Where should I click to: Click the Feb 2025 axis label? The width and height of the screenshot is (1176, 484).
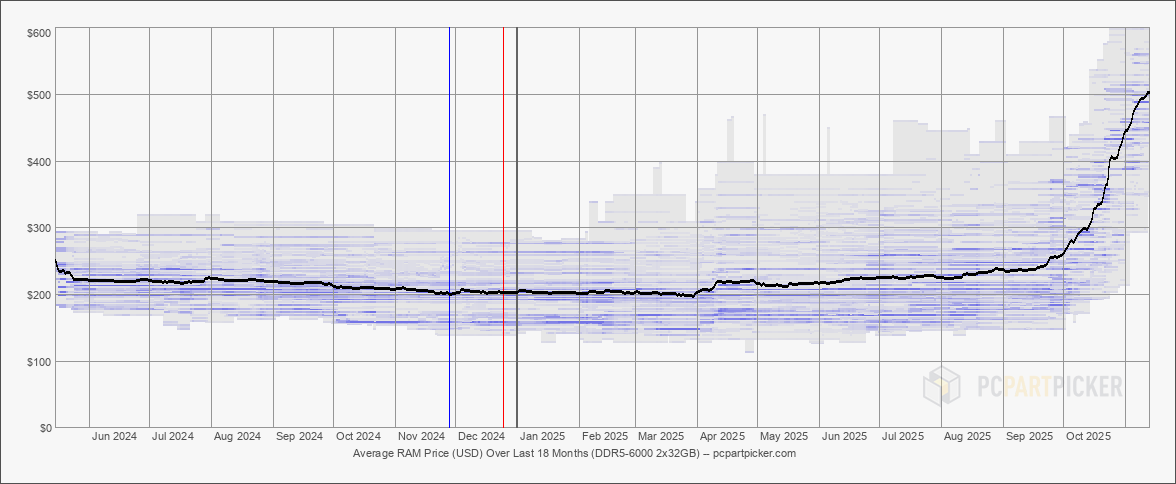[x=605, y=436]
